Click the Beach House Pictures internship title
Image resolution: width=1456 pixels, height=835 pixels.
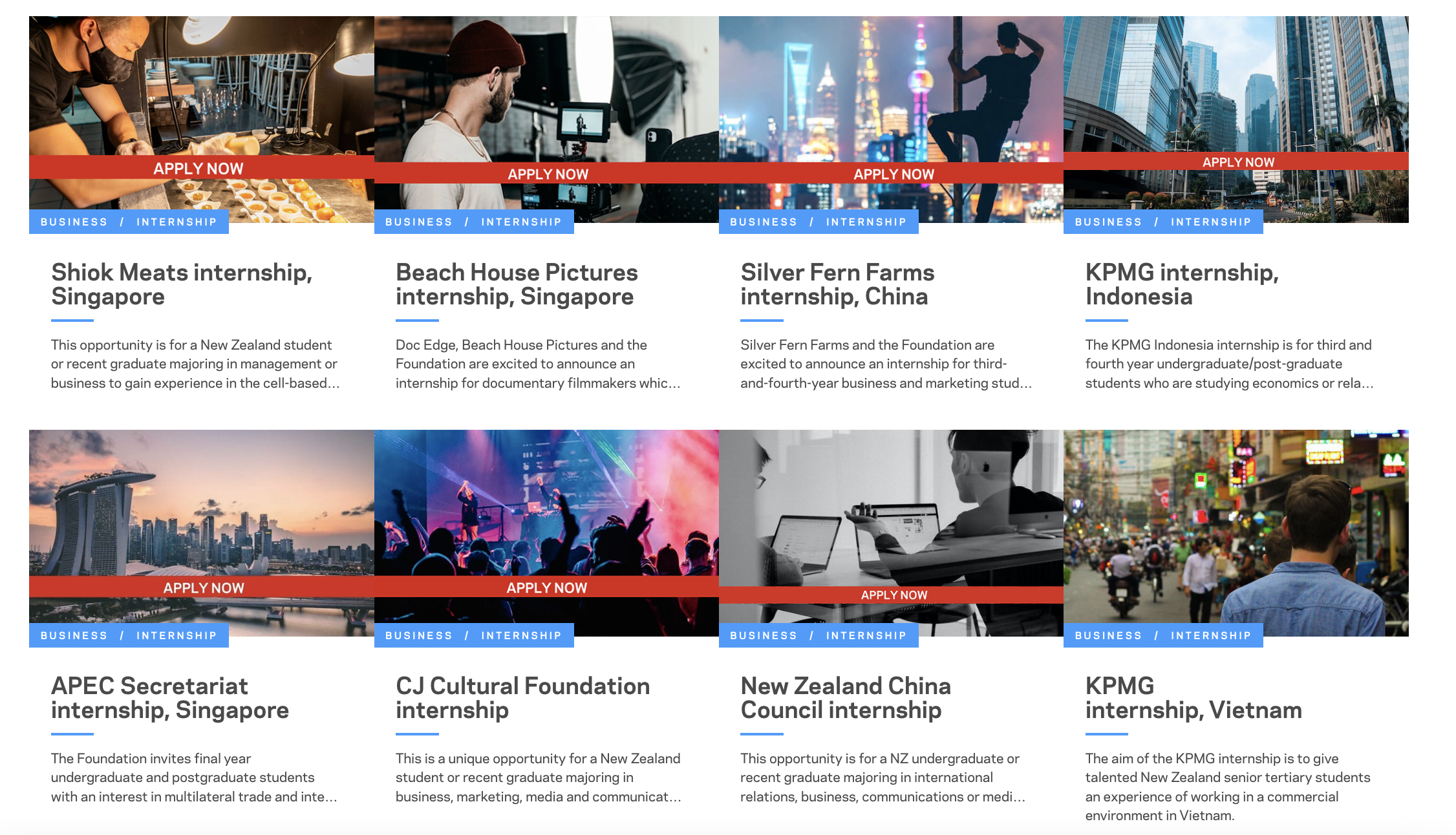(x=517, y=284)
